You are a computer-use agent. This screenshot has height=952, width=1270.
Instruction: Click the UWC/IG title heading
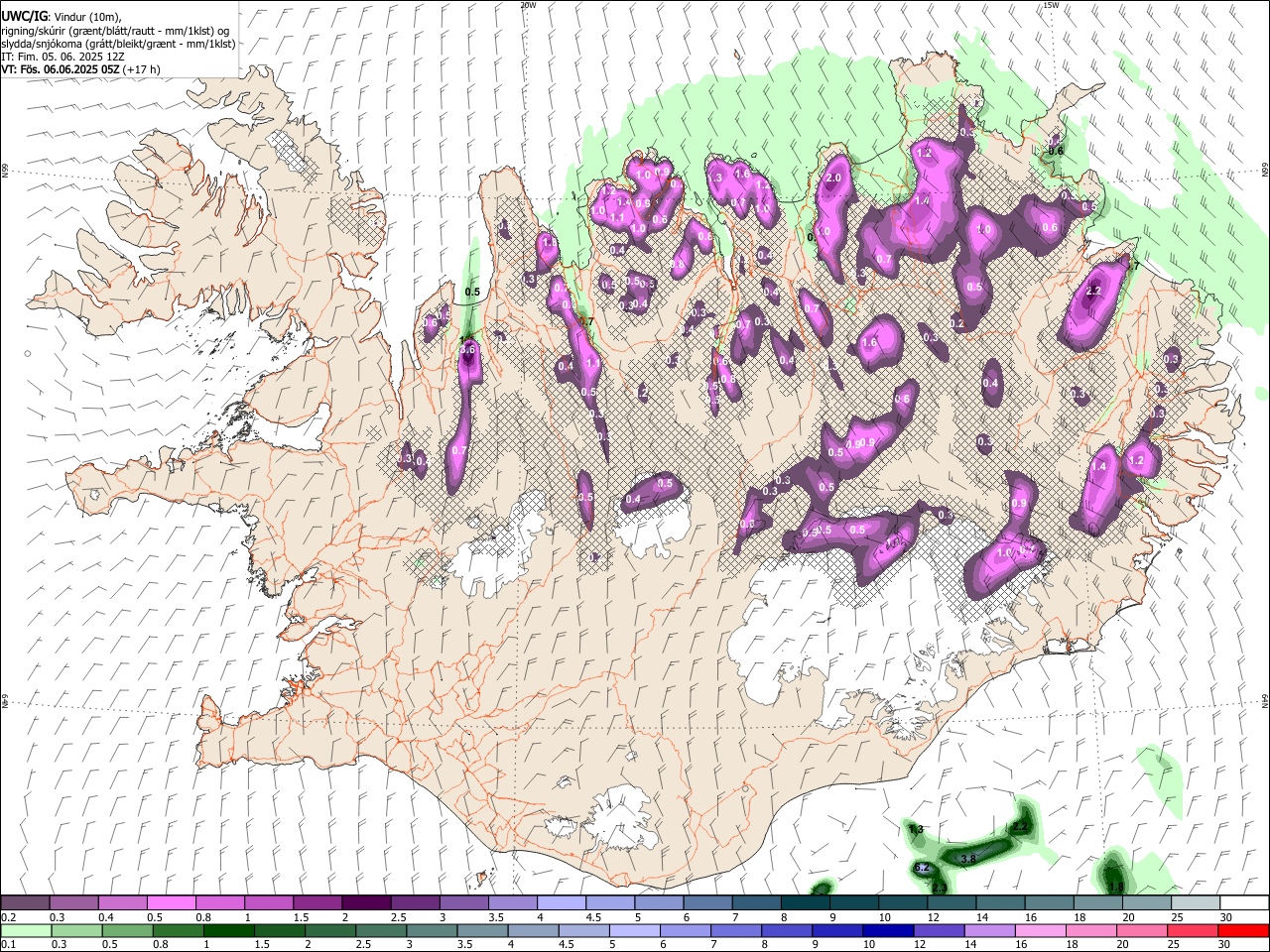click(x=24, y=16)
